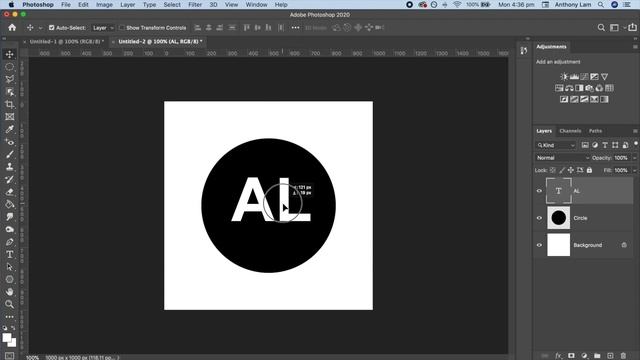This screenshot has height=360, width=640.
Task: Select the Object Selection tool
Action: [9, 92]
